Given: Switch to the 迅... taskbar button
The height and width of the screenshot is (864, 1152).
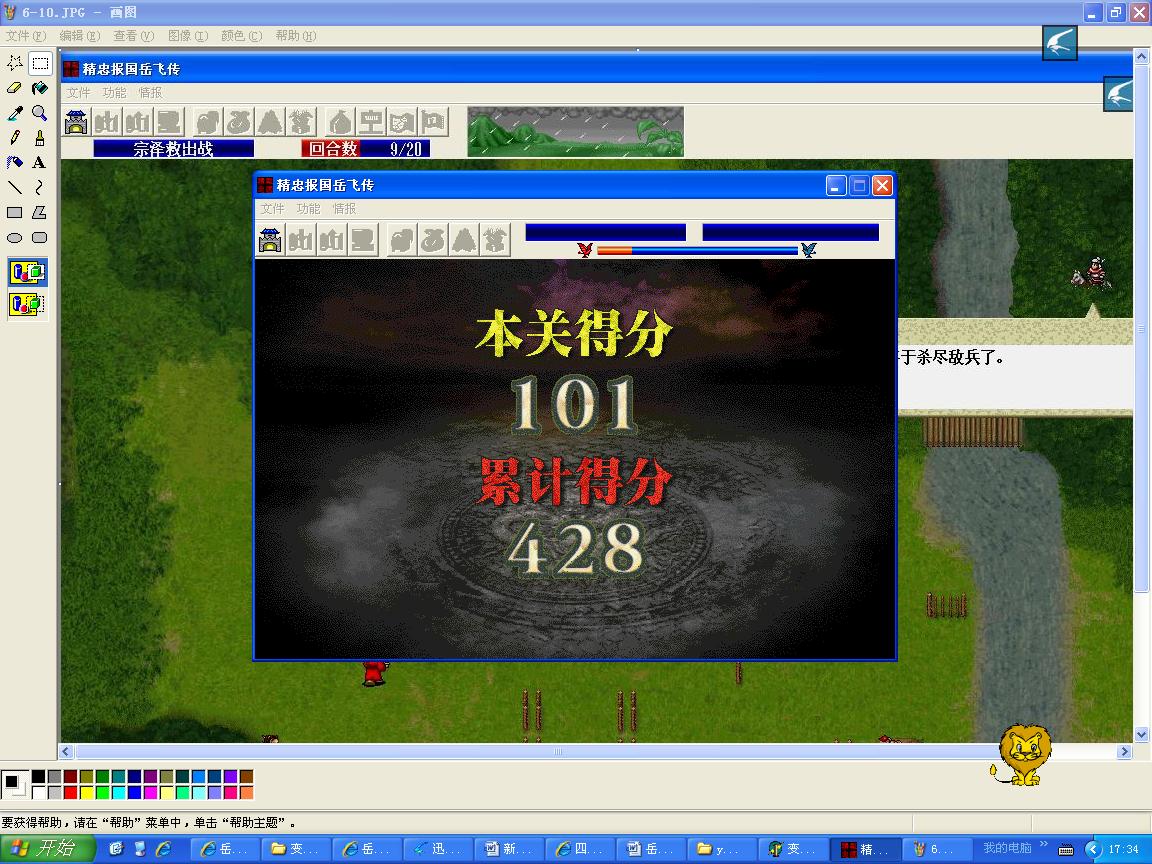Looking at the screenshot, I should point(437,849).
